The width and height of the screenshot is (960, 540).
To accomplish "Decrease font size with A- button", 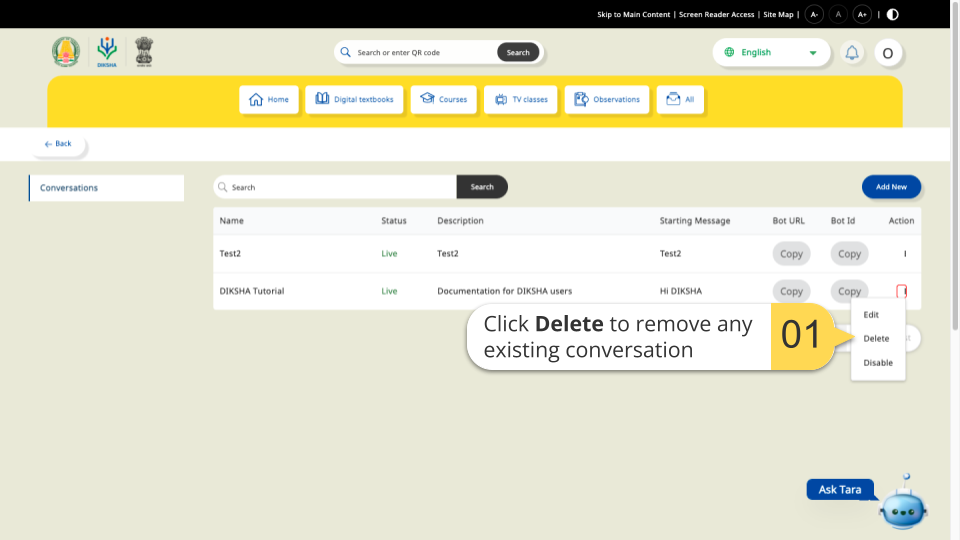I will (814, 14).
